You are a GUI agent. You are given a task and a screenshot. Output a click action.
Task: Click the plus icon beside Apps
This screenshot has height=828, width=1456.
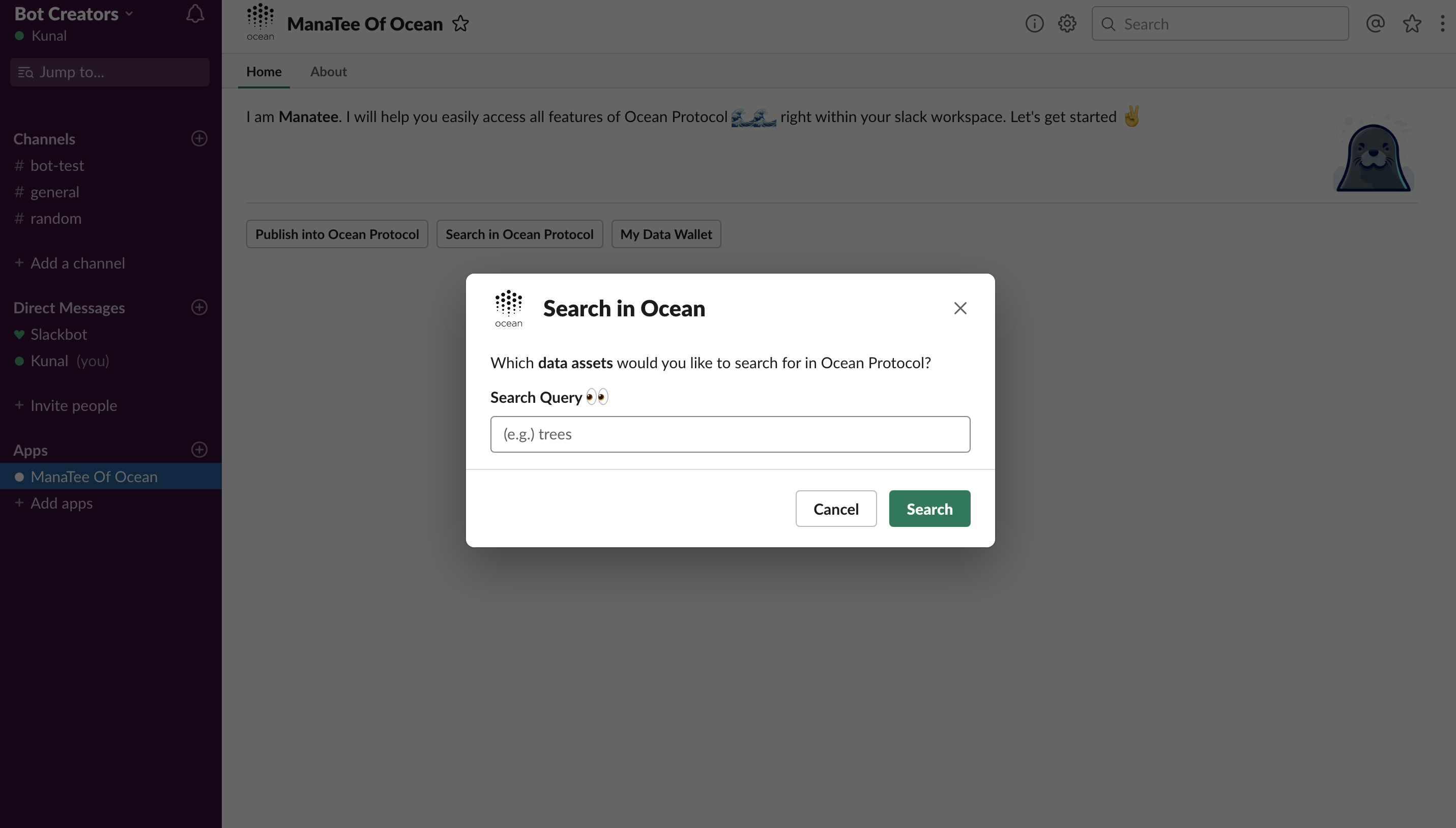click(x=199, y=449)
